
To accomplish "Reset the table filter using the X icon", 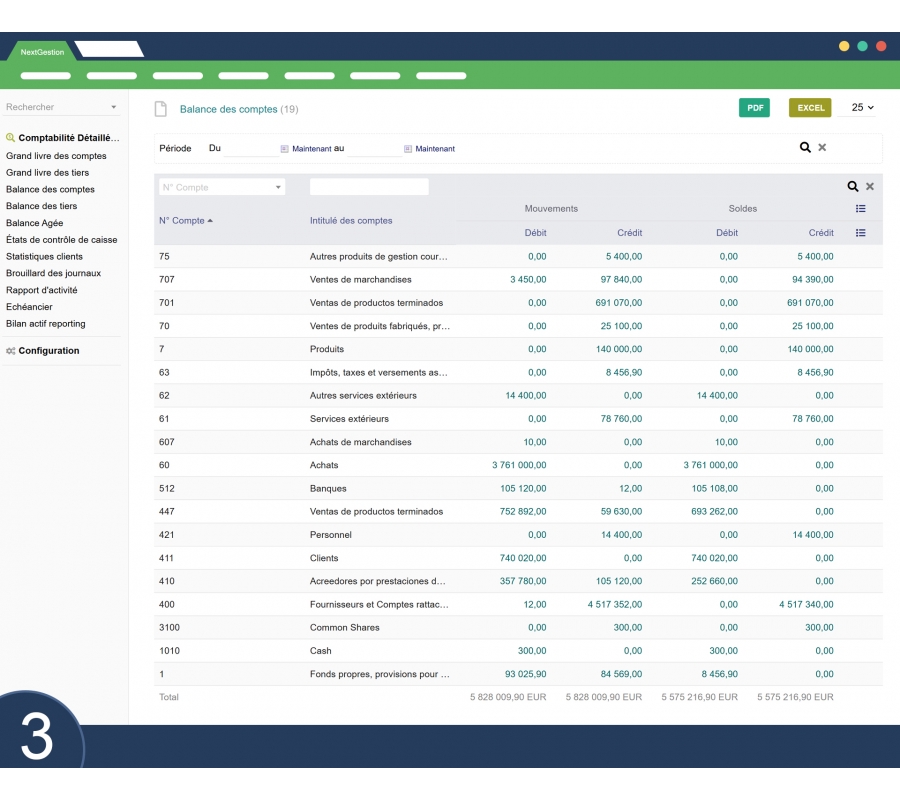I will click(x=870, y=187).
